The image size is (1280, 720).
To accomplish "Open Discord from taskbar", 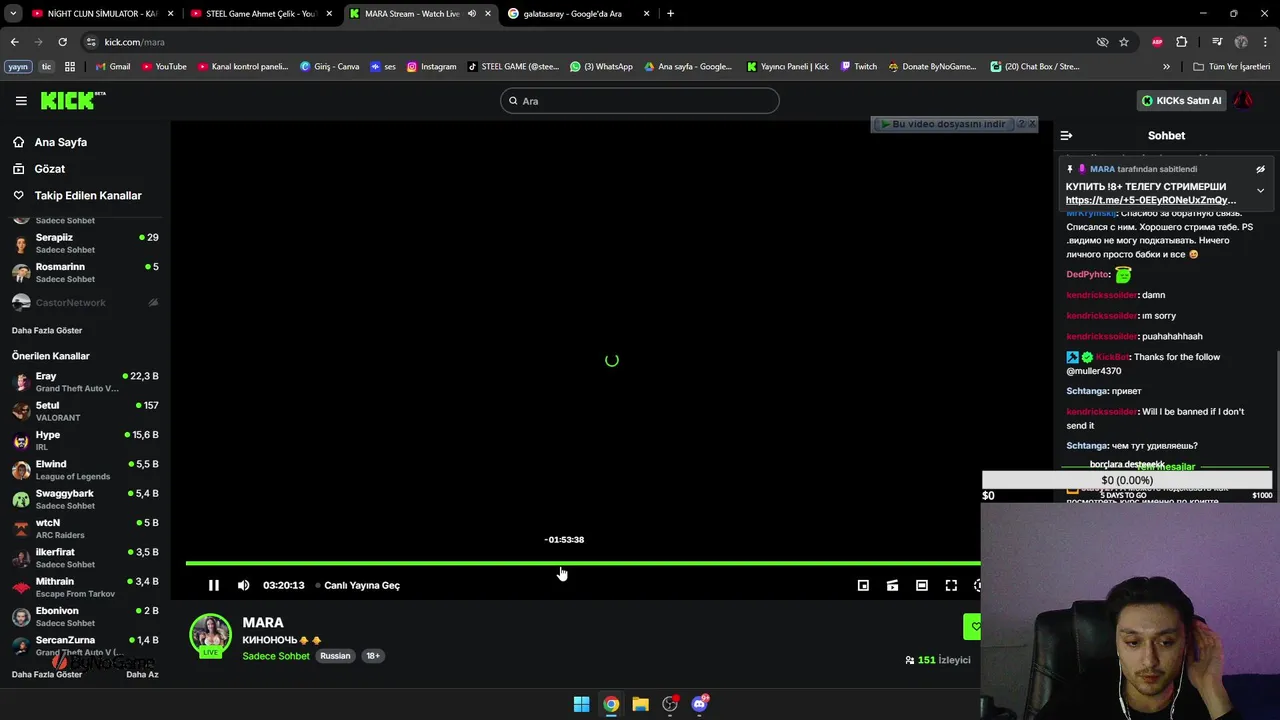I will coord(700,704).
